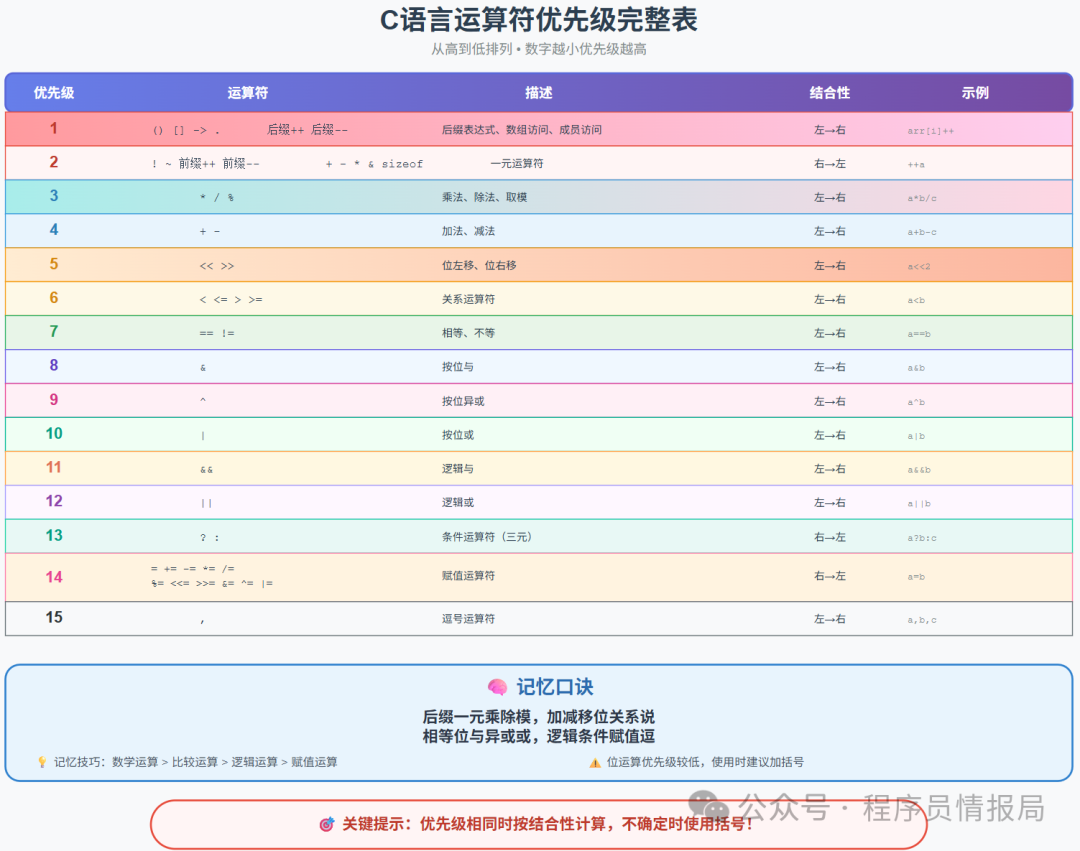Click the warning triangle before 位运算优先级较低
The image size is (1080, 851).
pyautogui.click(x=595, y=762)
